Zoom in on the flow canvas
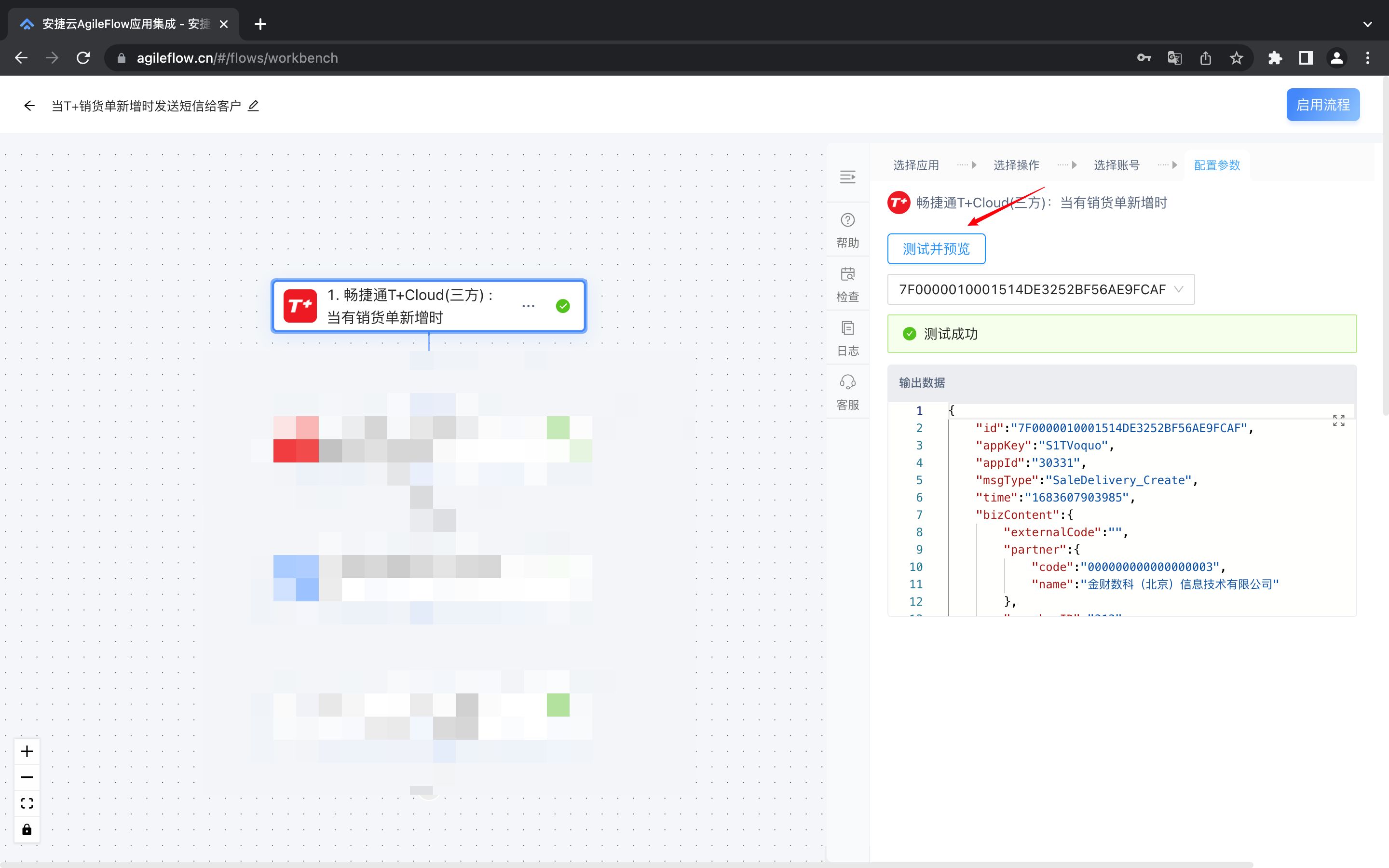 27,751
